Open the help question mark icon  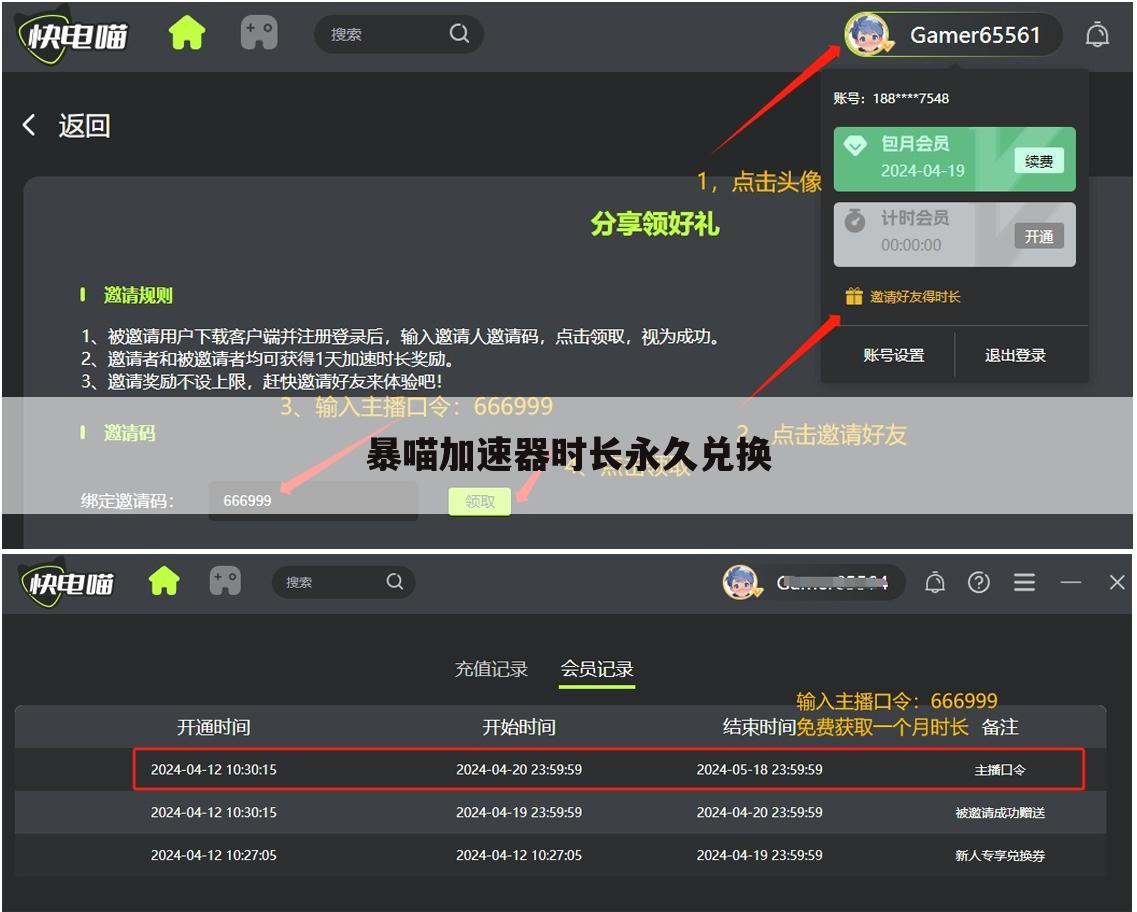tap(979, 582)
